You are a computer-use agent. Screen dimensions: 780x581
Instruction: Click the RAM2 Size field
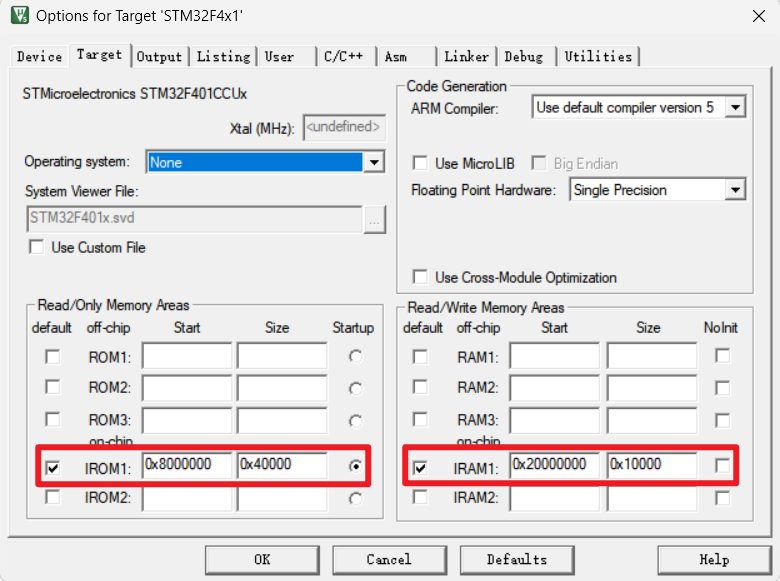click(x=652, y=387)
